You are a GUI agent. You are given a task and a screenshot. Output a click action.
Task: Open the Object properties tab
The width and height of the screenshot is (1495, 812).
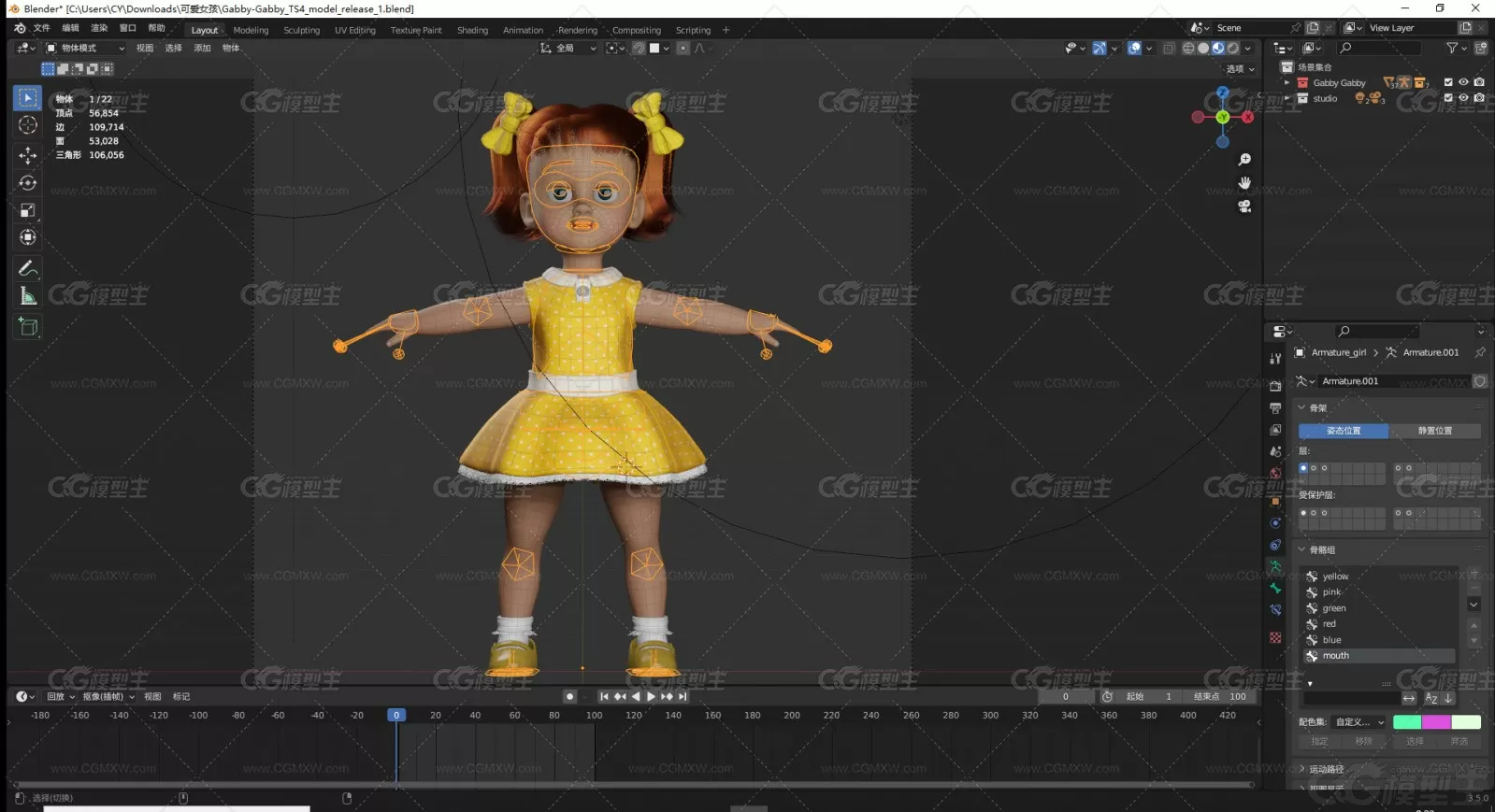pyautogui.click(x=1275, y=501)
